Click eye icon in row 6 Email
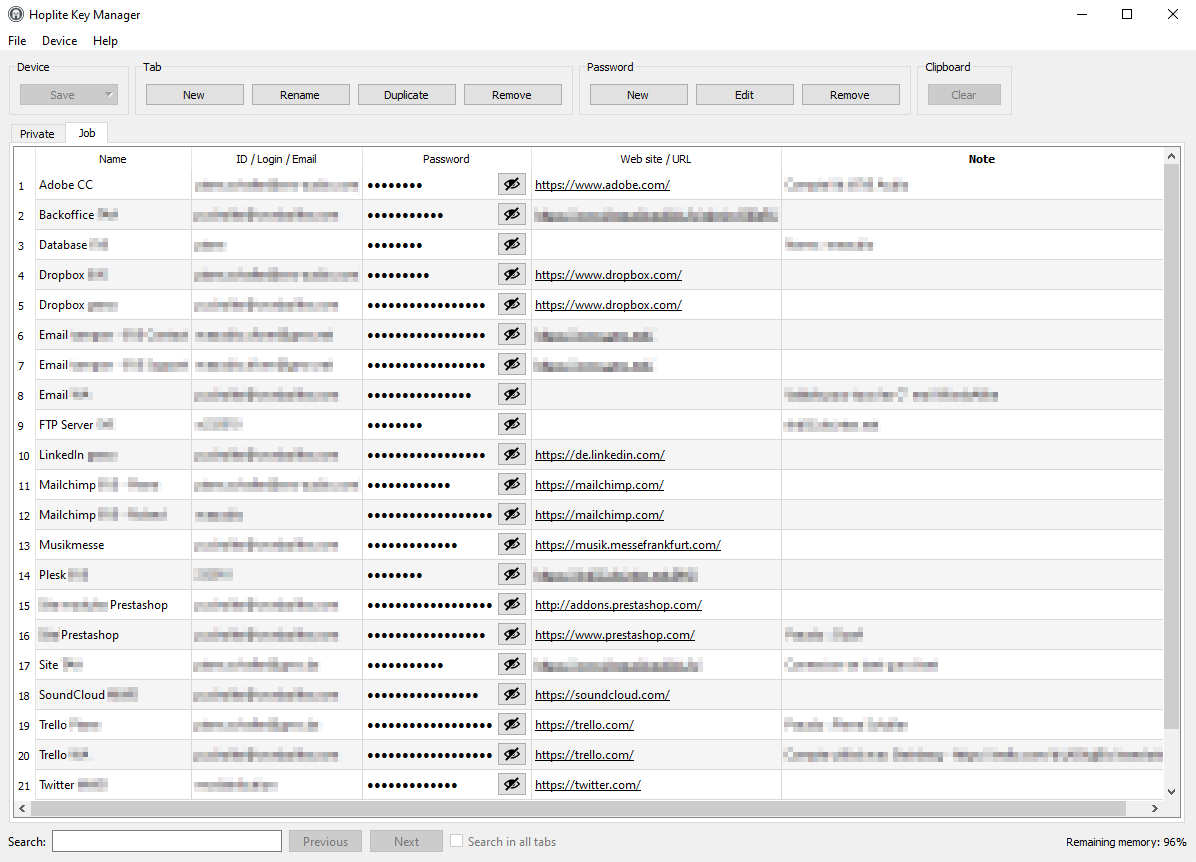1196x862 pixels. pyautogui.click(x=512, y=334)
